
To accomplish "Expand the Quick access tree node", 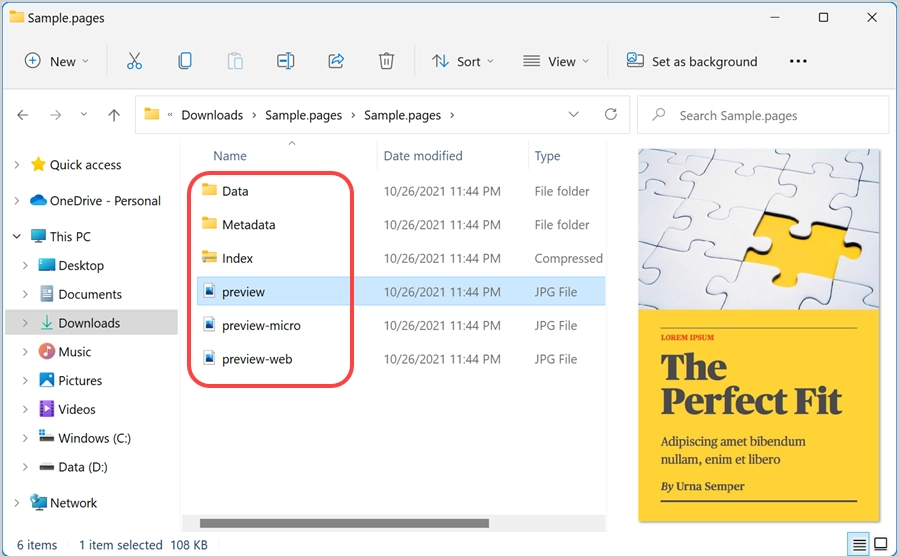I will pos(17,165).
